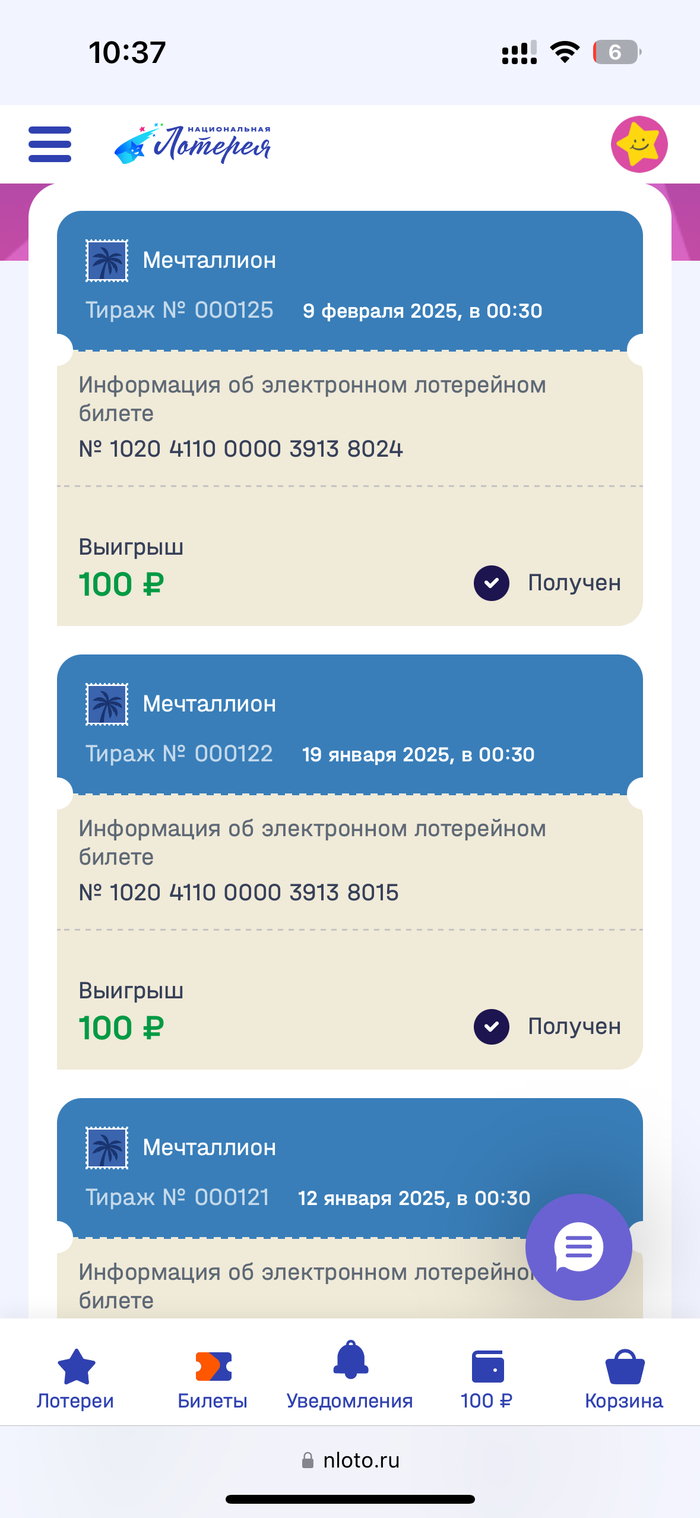The width and height of the screenshot is (700, 1518).
Task: Switch to the Билеты tab
Action: [x=212, y=1379]
